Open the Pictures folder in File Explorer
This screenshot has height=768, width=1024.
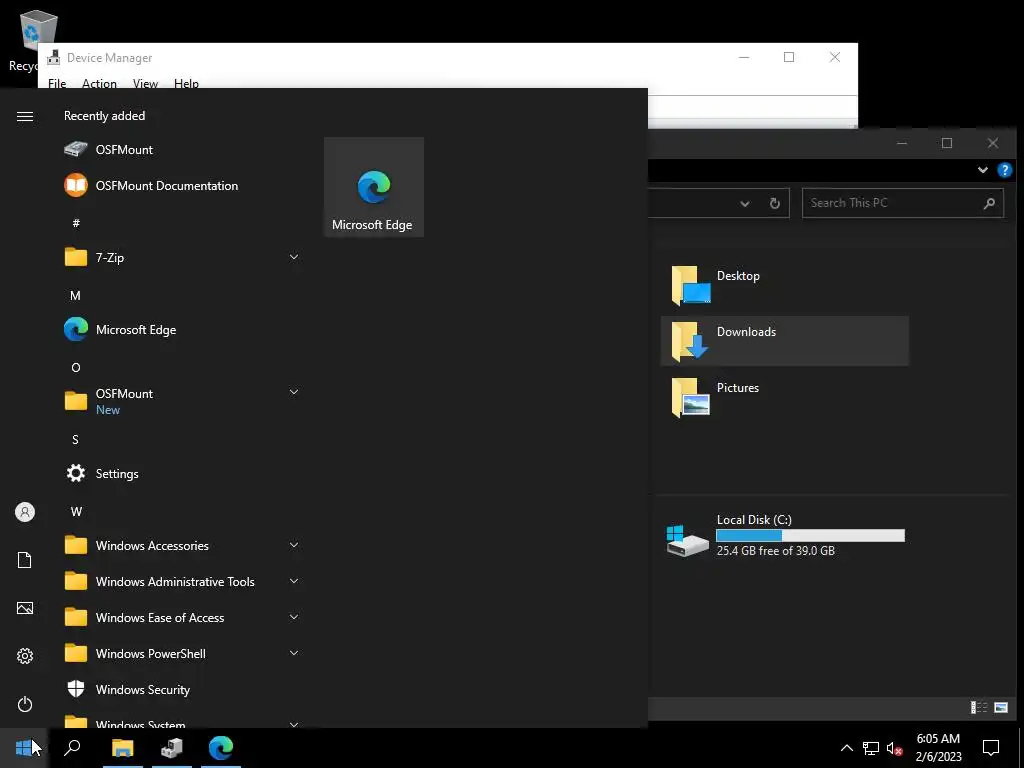[x=784, y=397]
